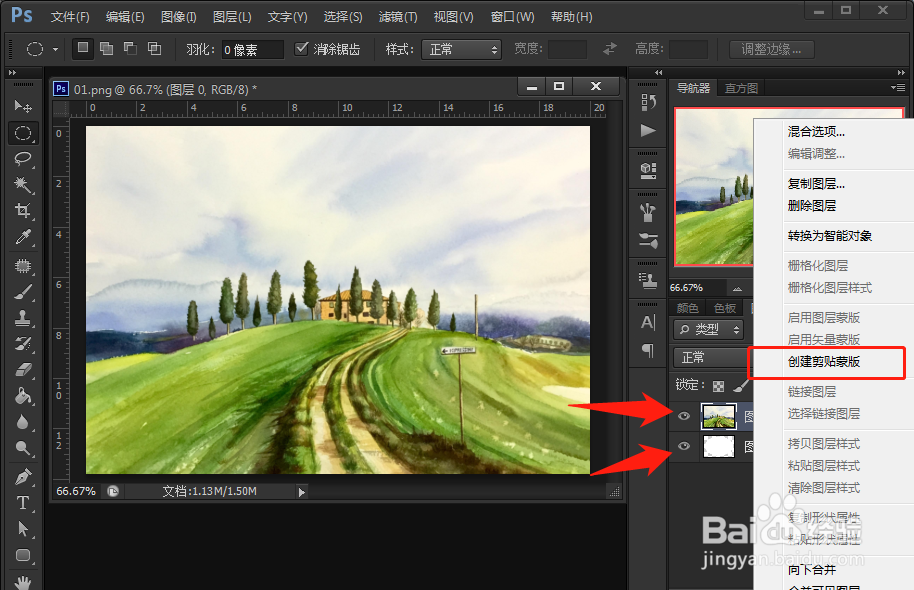Click the 羽化 feather value field

252,50
